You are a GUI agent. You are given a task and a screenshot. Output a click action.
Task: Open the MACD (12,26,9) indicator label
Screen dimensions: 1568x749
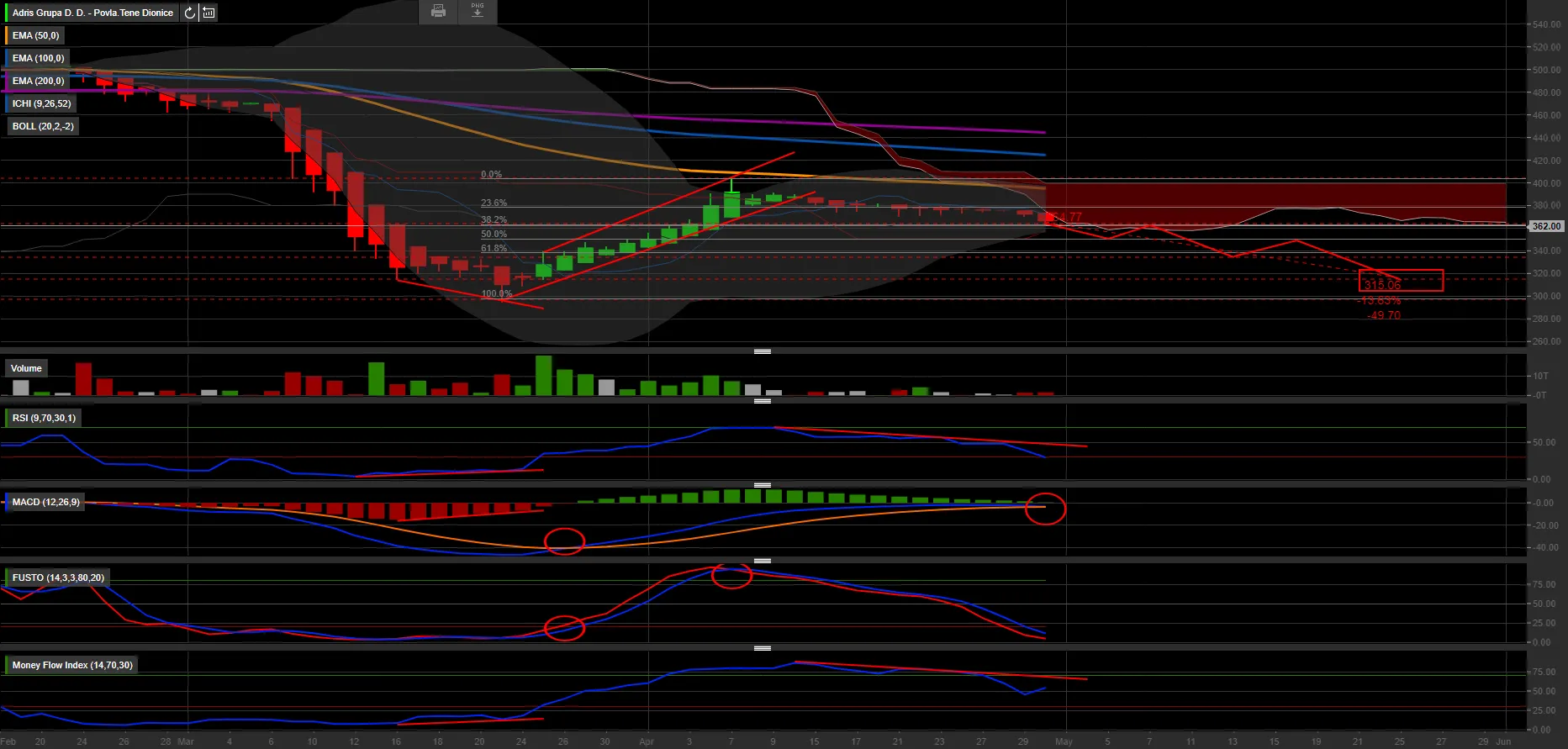(45, 502)
